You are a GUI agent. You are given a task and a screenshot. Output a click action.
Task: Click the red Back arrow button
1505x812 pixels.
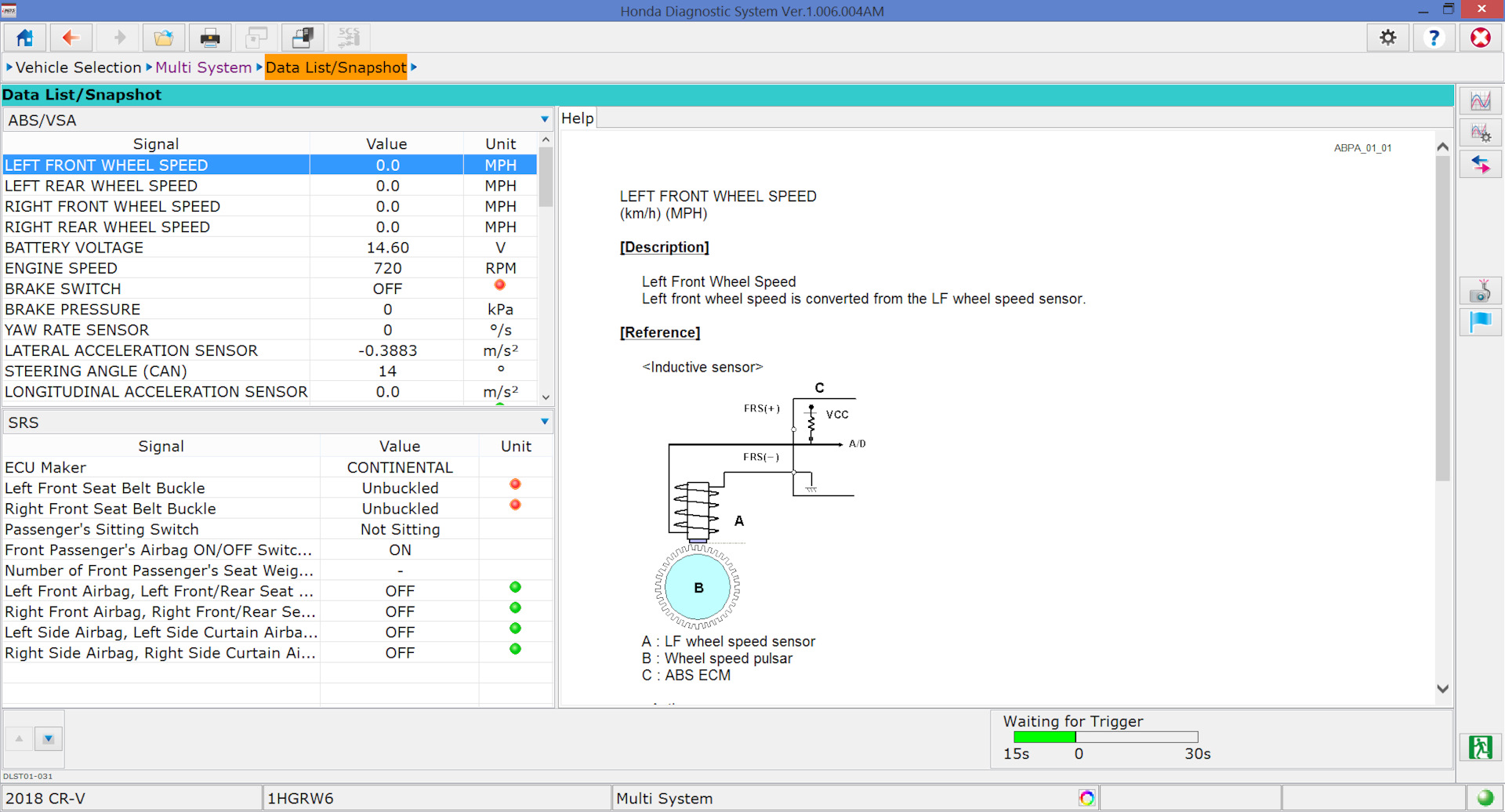(71, 38)
